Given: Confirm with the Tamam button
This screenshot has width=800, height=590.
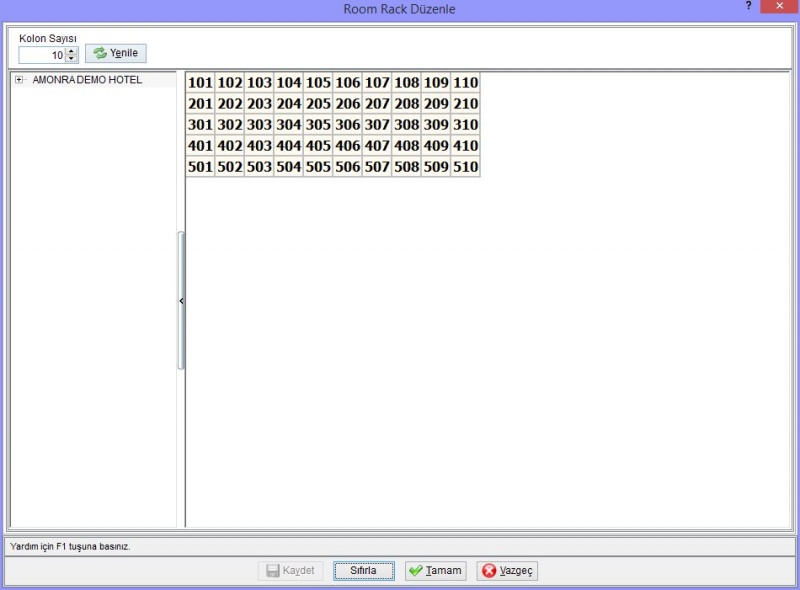Looking at the screenshot, I should tap(436, 571).
